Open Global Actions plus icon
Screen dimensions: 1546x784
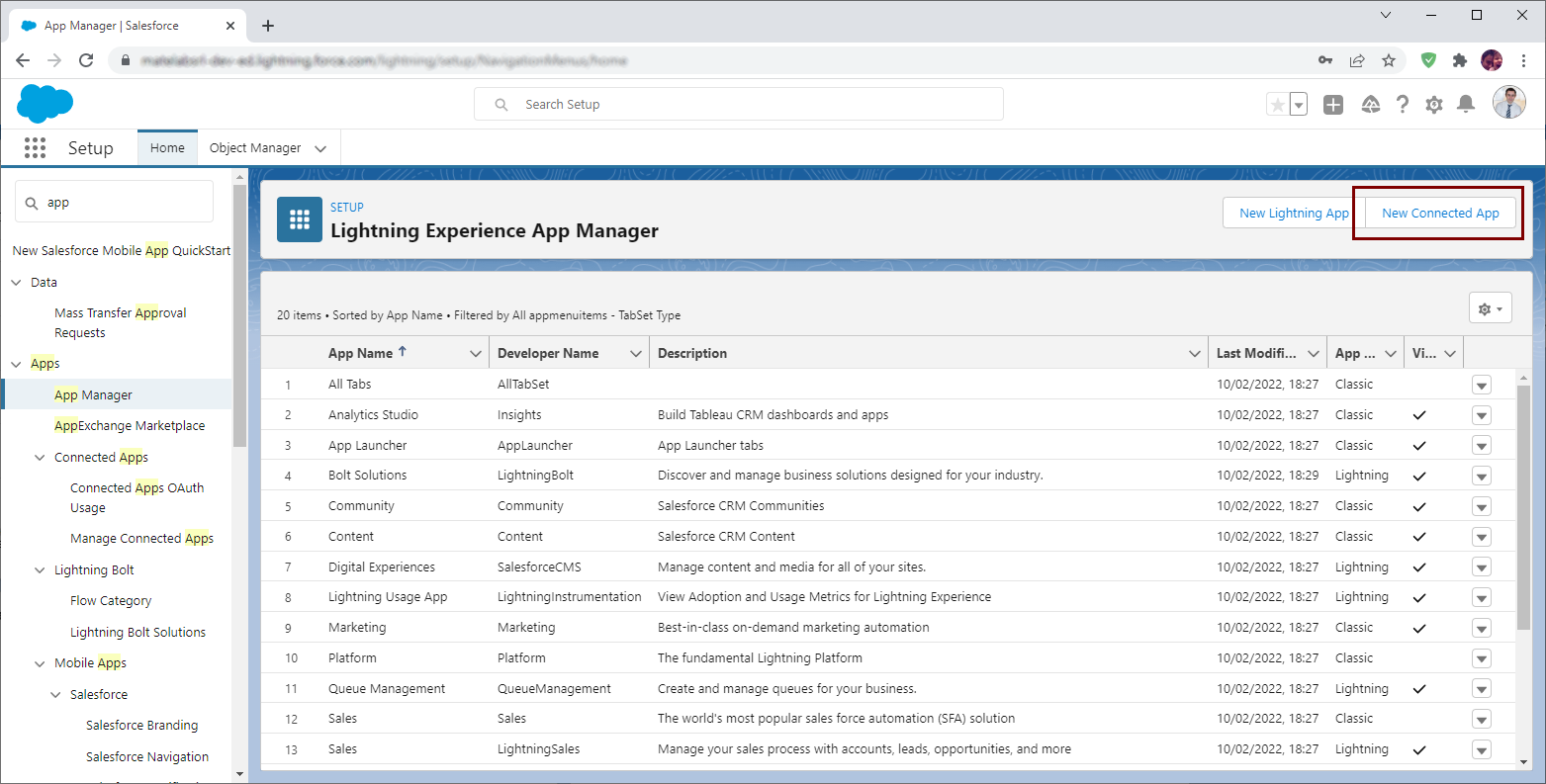(x=1333, y=105)
